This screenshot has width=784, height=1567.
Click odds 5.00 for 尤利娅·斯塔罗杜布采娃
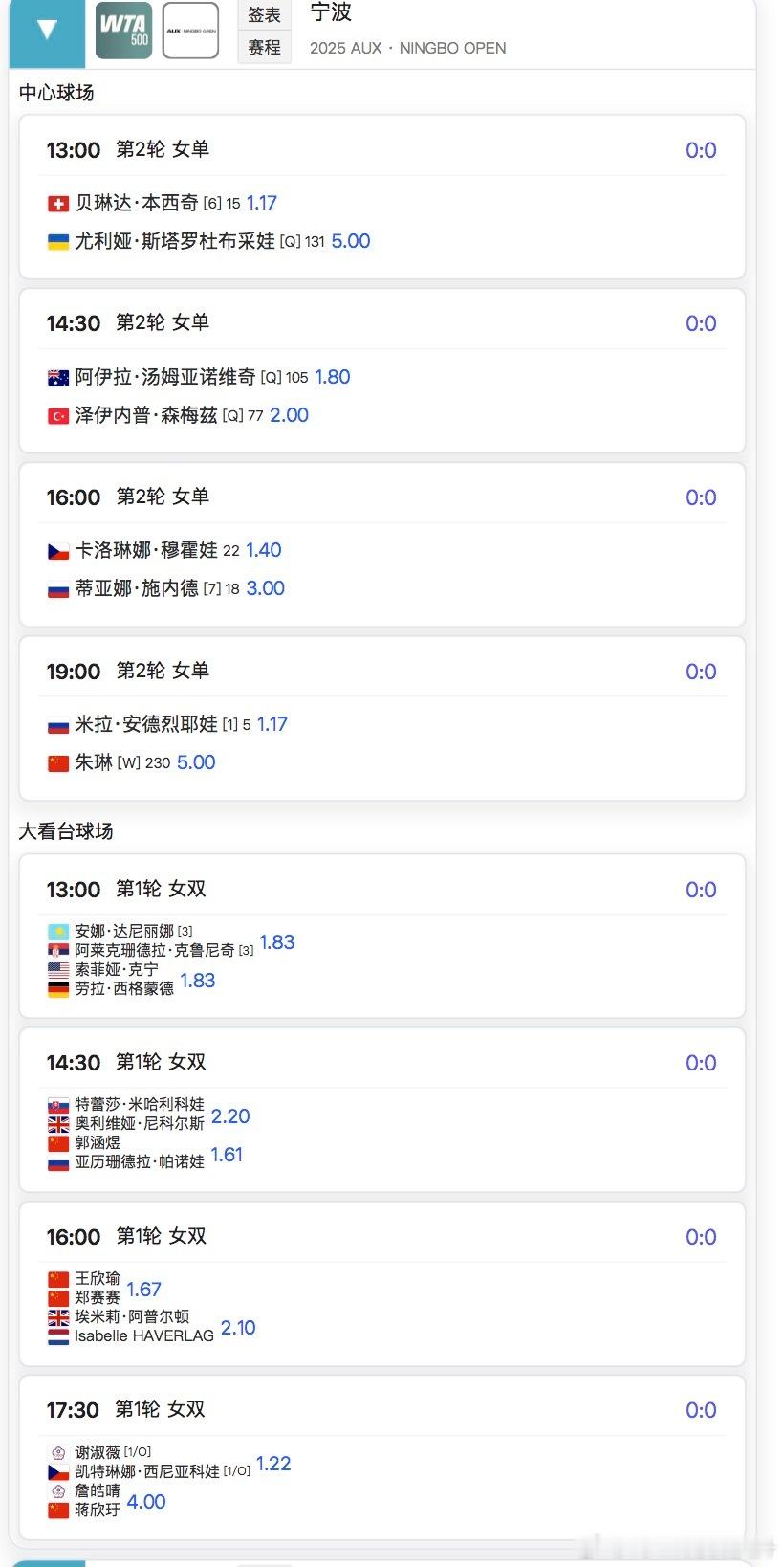tap(350, 241)
